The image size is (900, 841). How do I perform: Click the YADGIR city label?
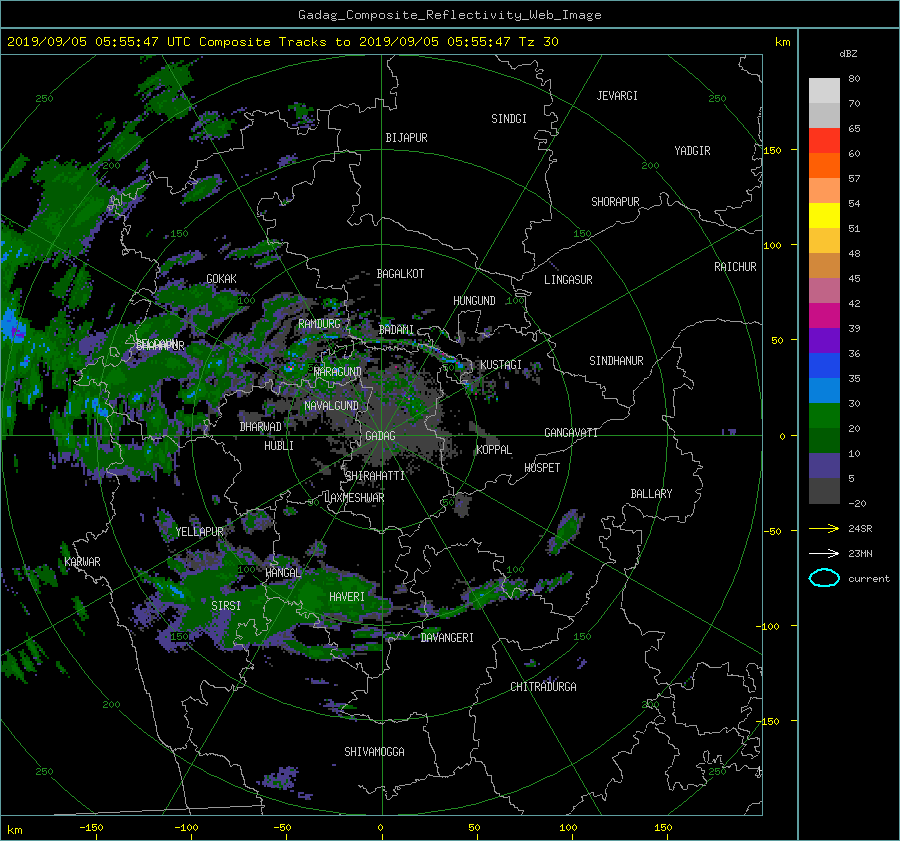pyautogui.click(x=692, y=151)
